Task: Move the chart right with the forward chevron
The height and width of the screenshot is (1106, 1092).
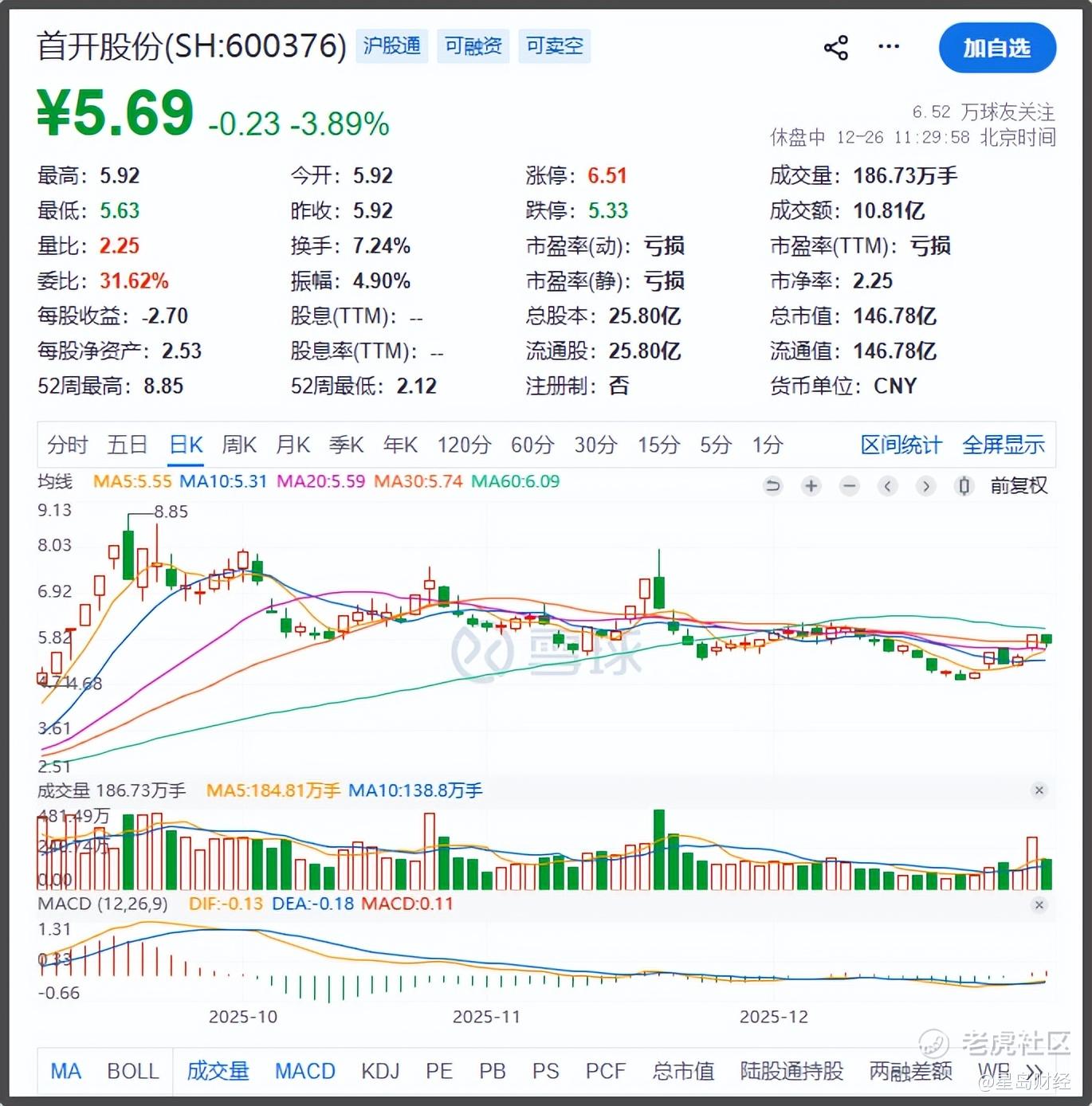Action: point(925,485)
